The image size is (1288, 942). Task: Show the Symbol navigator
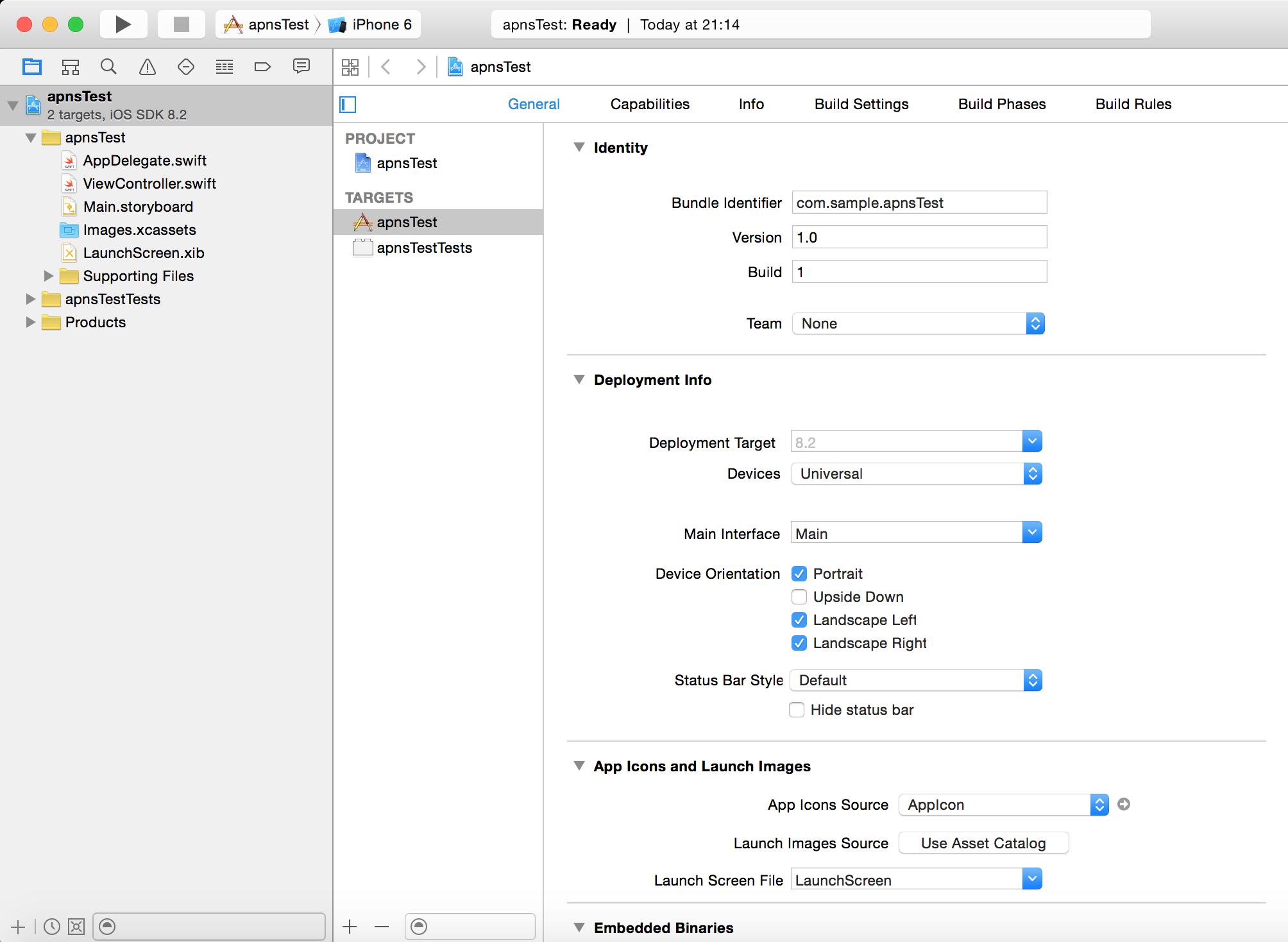click(x=70, y=67)
